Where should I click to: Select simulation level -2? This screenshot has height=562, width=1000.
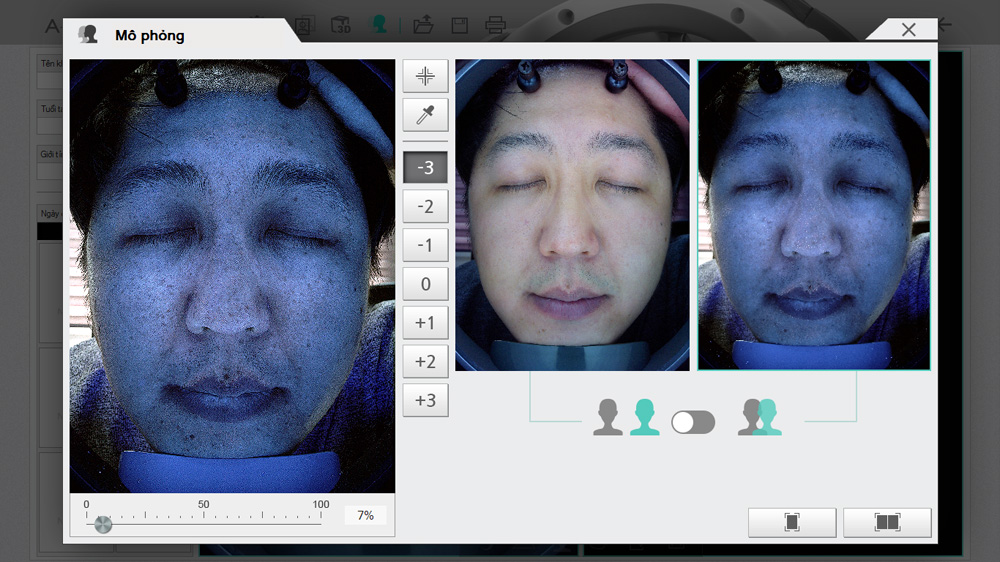coord(425,206)
